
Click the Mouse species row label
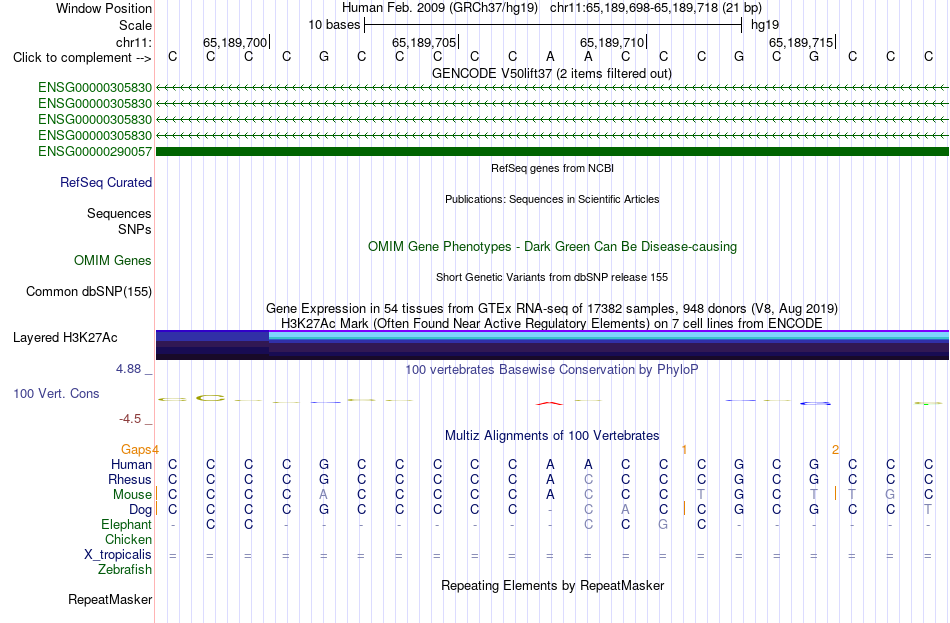[x=132, y=495]
